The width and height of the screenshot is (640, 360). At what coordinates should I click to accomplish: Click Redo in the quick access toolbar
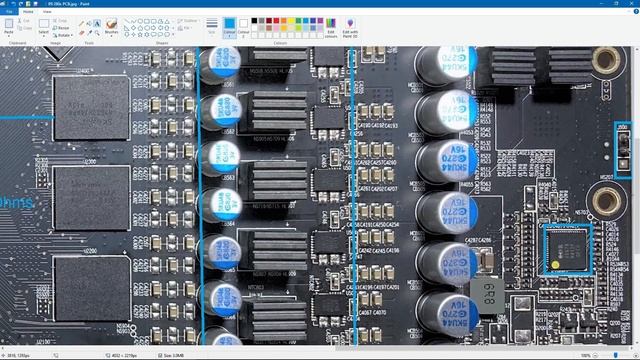[x=21, y=4]
